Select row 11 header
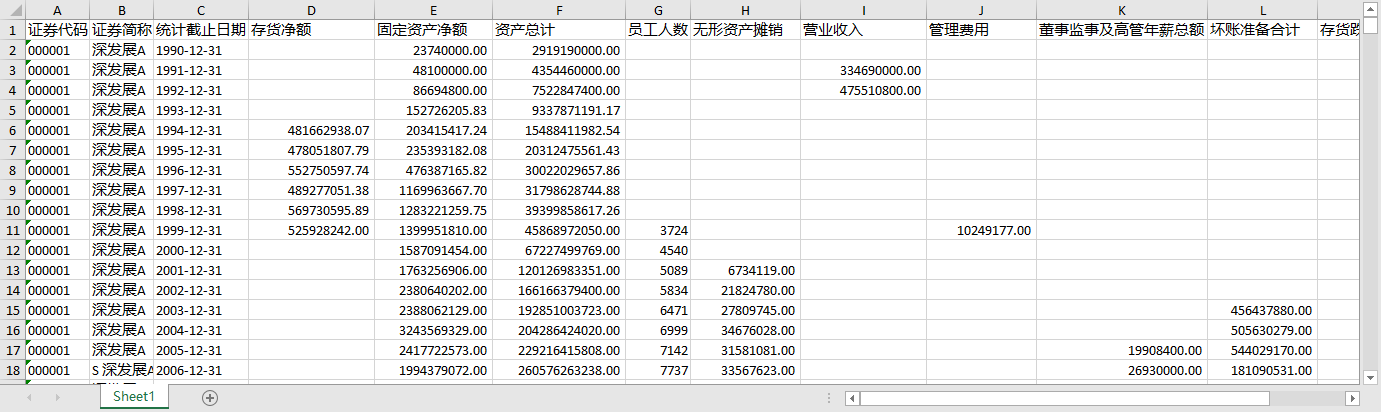Image resolution: width=1381 pixels, height=412 pixels. [x=12, y=230]
